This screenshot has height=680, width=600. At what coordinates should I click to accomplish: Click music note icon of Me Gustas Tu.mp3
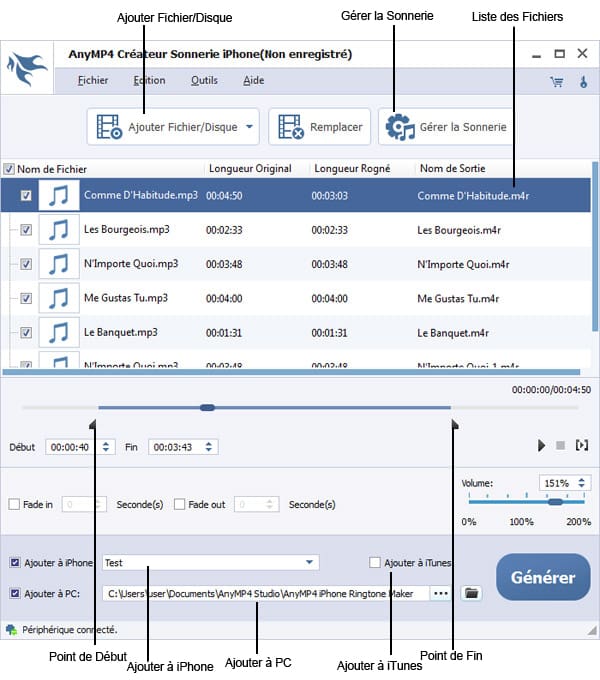coord(59,298)
